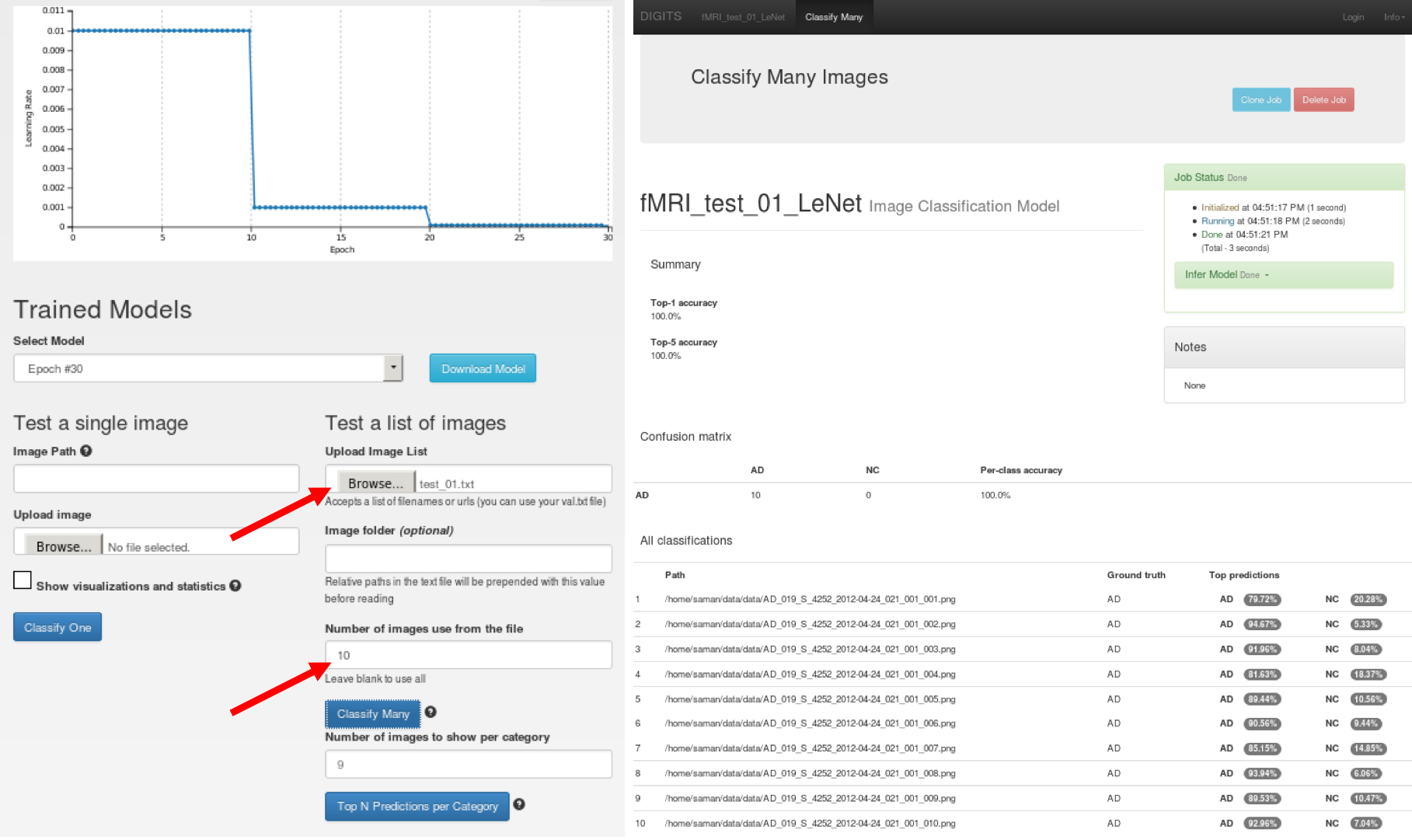Screen dimensions: 1412x840
Task: Click Top N Predictions per Category button
Action: click(417, 807)
